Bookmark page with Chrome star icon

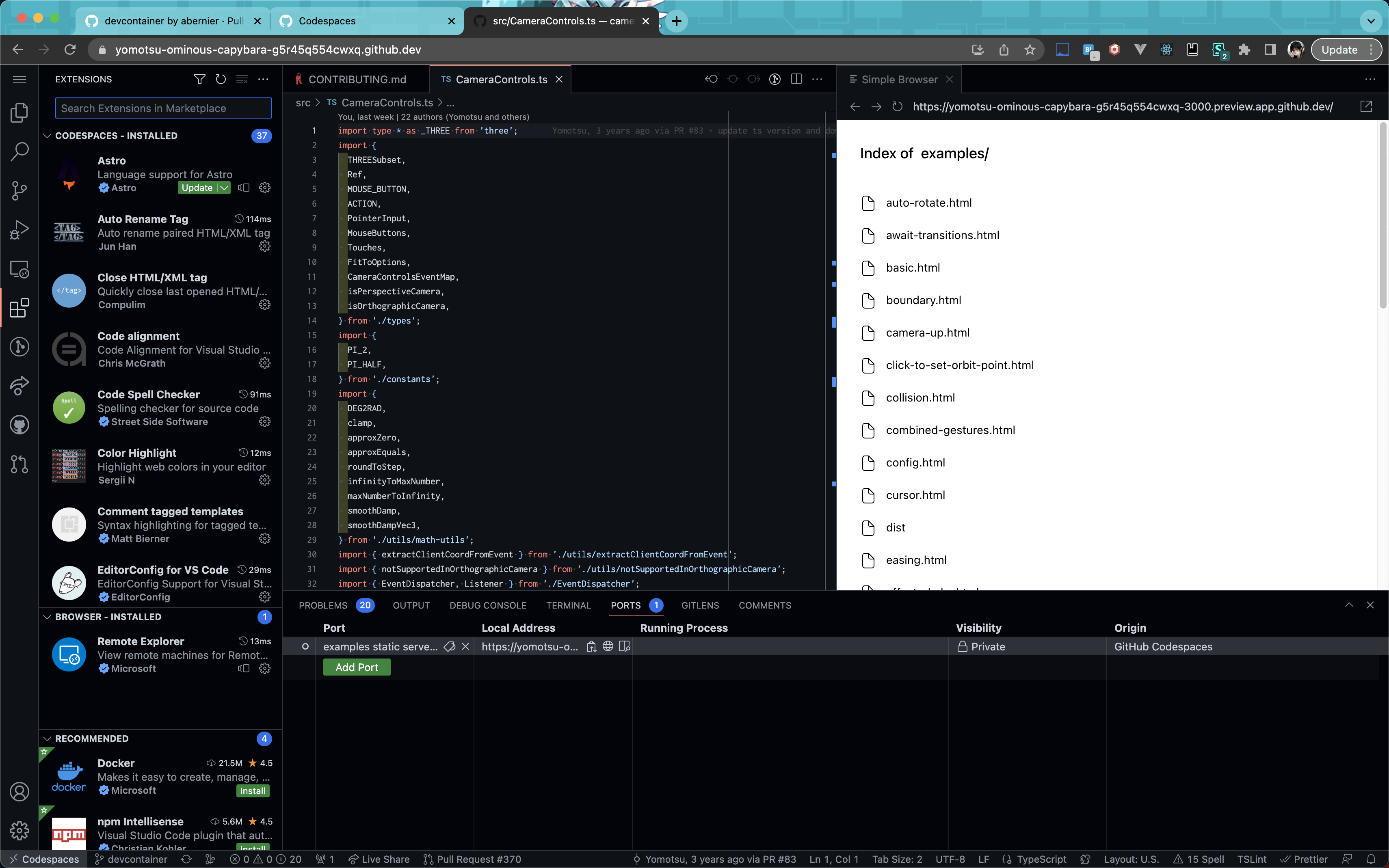point(1030,50)
